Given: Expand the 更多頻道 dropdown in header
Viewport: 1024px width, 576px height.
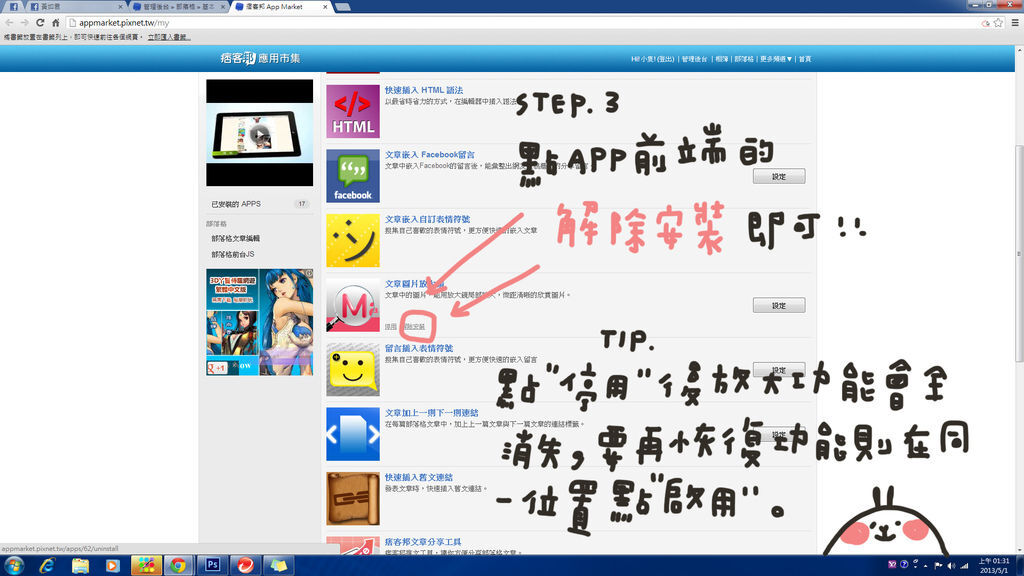Looking at the screenshot, I should pos(775,59).
